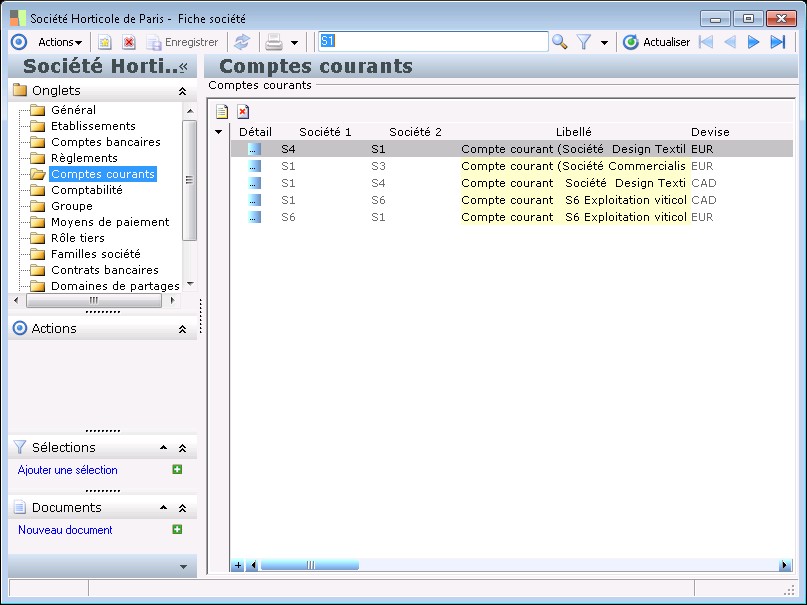Click the new record toolbar icon

[x=104, y=42]
